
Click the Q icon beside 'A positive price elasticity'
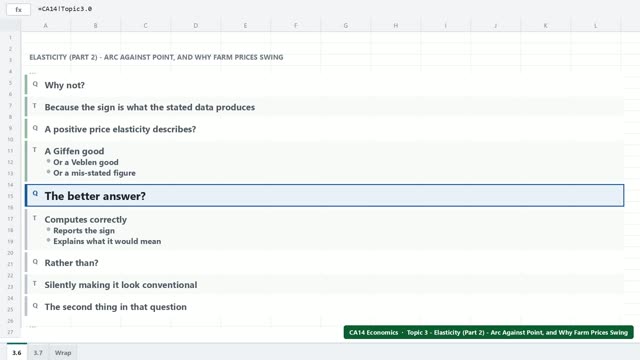35,128
